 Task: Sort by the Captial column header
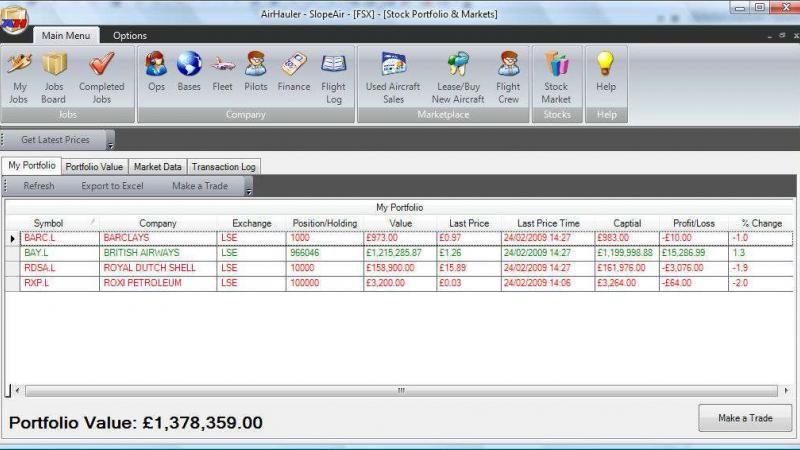click(627, 223)
